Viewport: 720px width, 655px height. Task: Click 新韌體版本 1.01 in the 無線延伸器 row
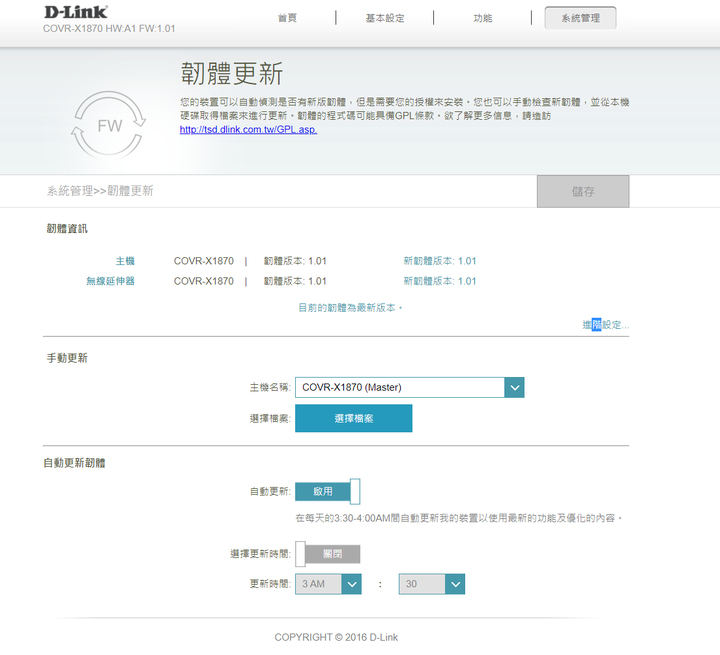440,281
